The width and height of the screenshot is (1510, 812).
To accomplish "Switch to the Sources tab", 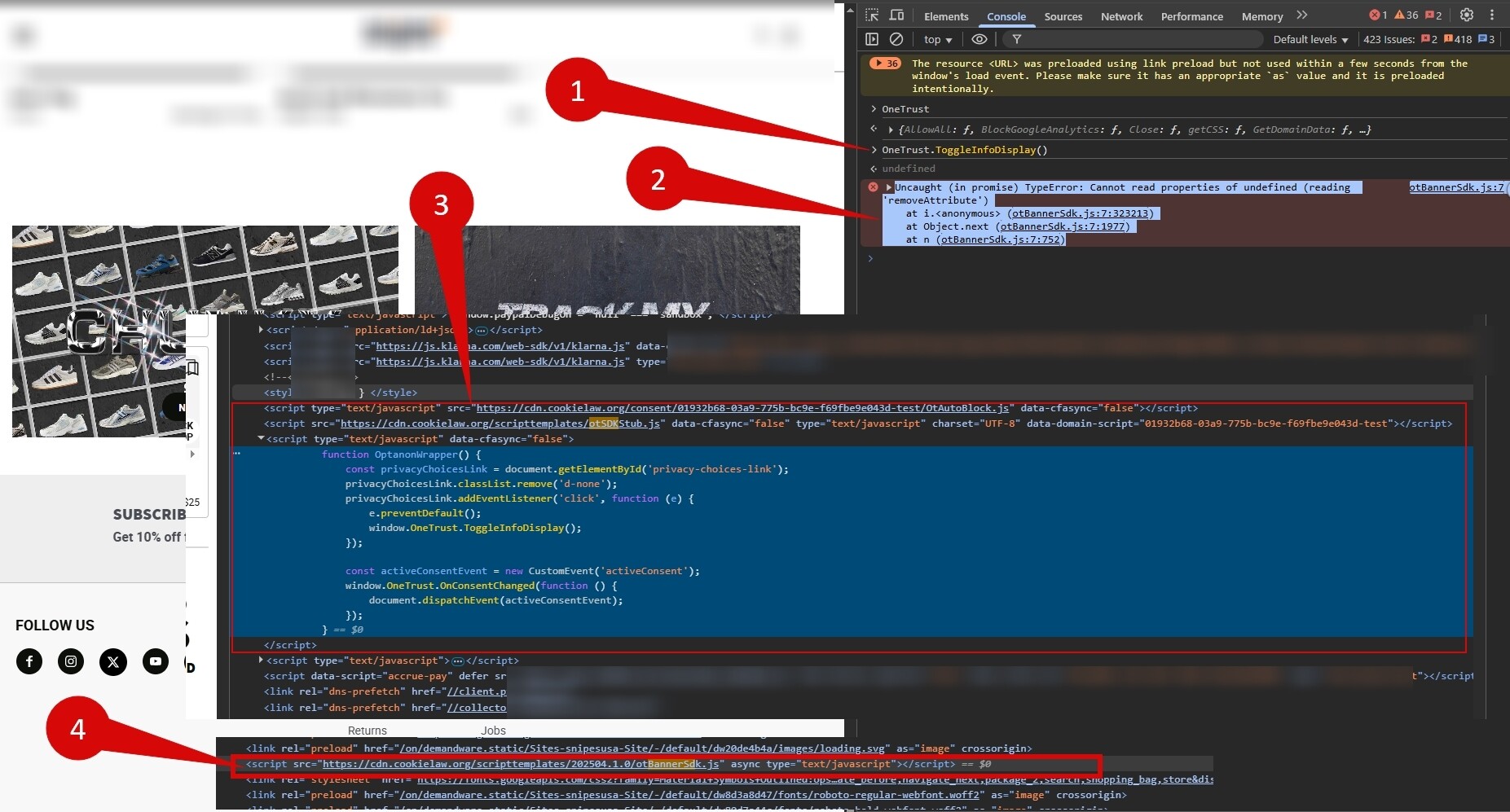I will [x=1063, y=16].
